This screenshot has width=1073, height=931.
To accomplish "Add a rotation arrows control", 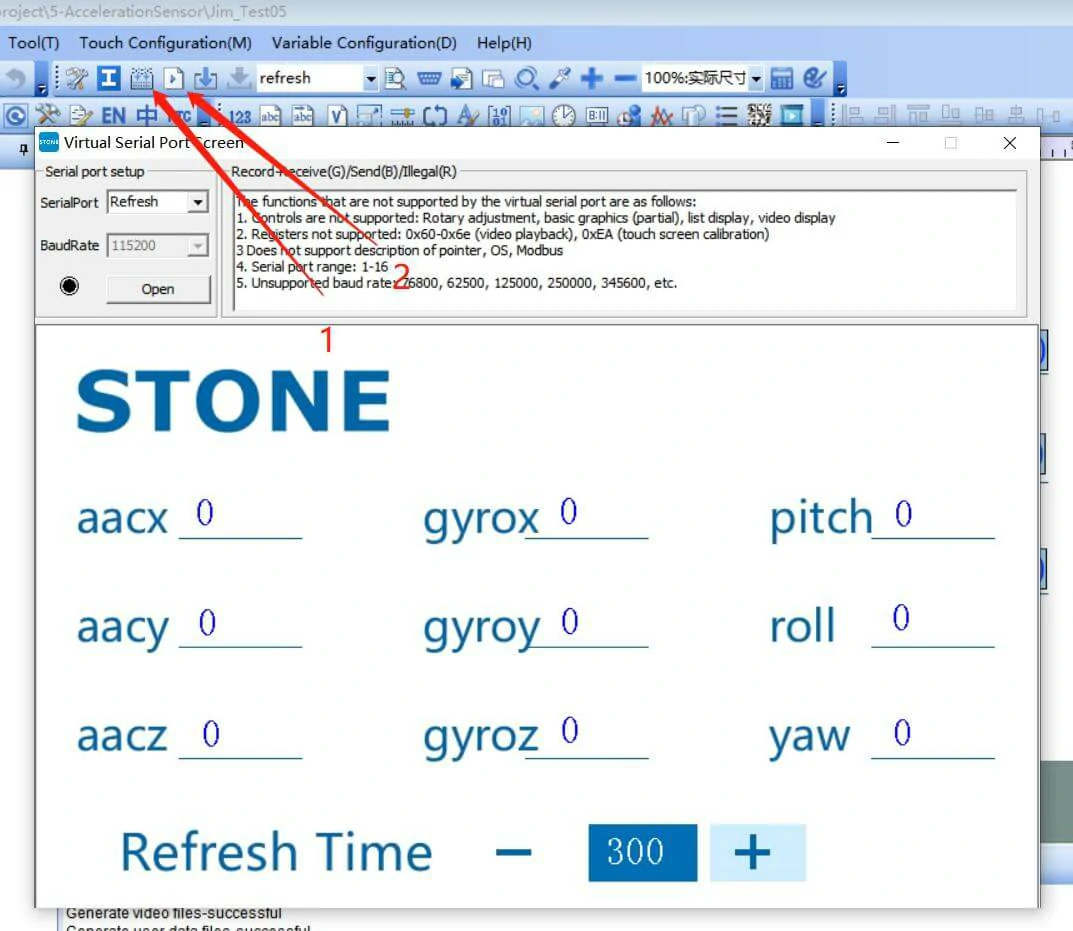I will (435, 116).
